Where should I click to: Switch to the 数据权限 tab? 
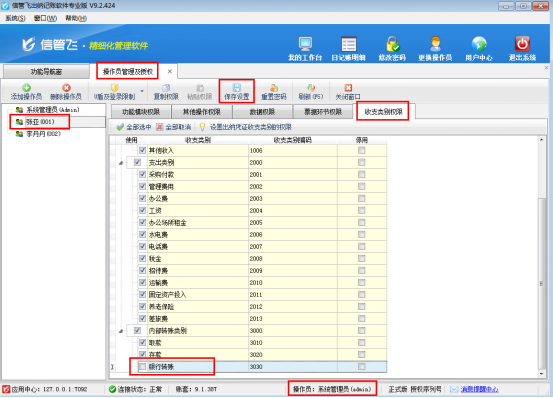pos(262,112)
